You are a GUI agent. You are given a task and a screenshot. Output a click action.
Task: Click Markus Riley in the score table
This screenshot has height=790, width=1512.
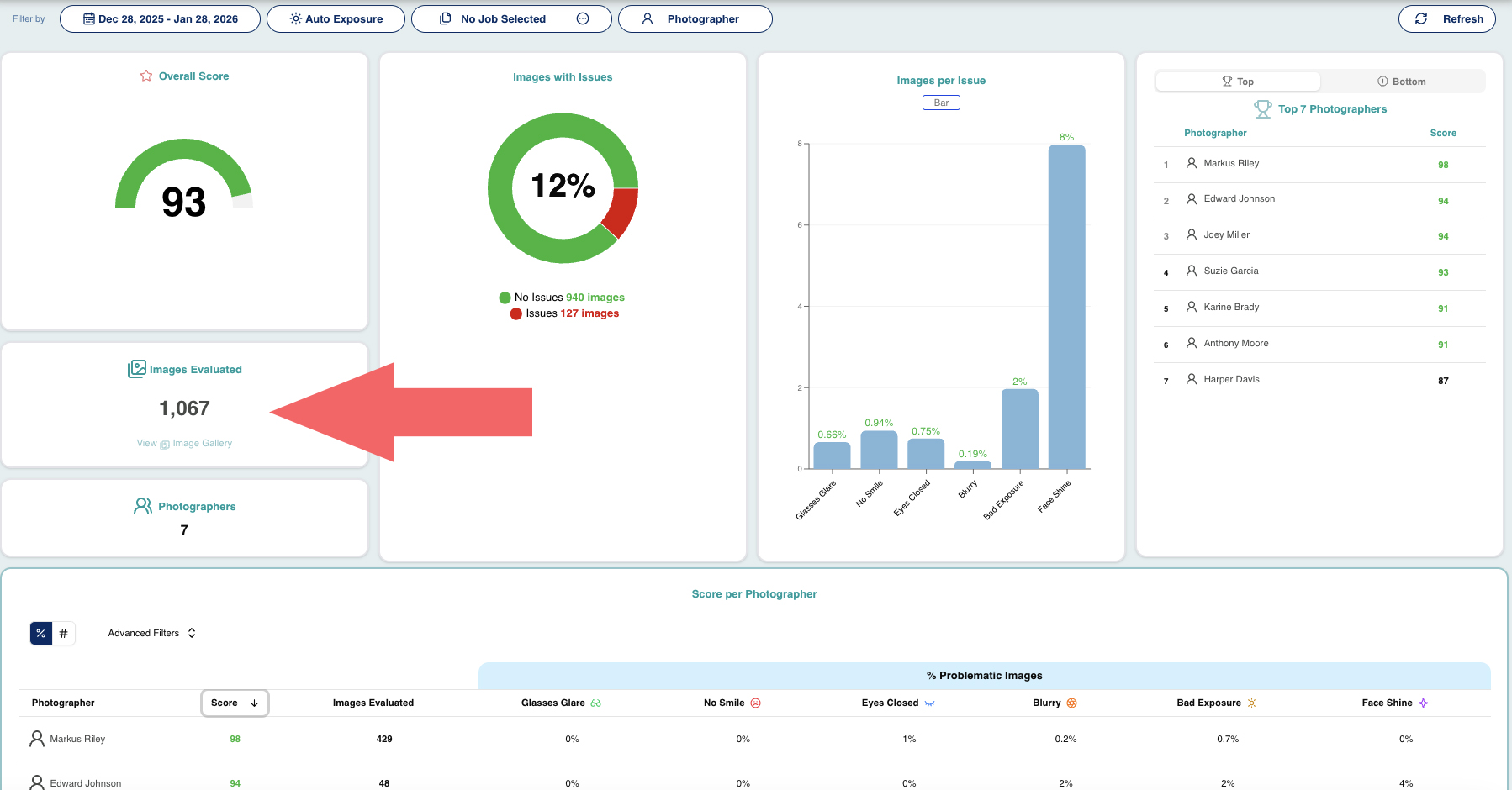pyautogui.click(x=77, y=739)
